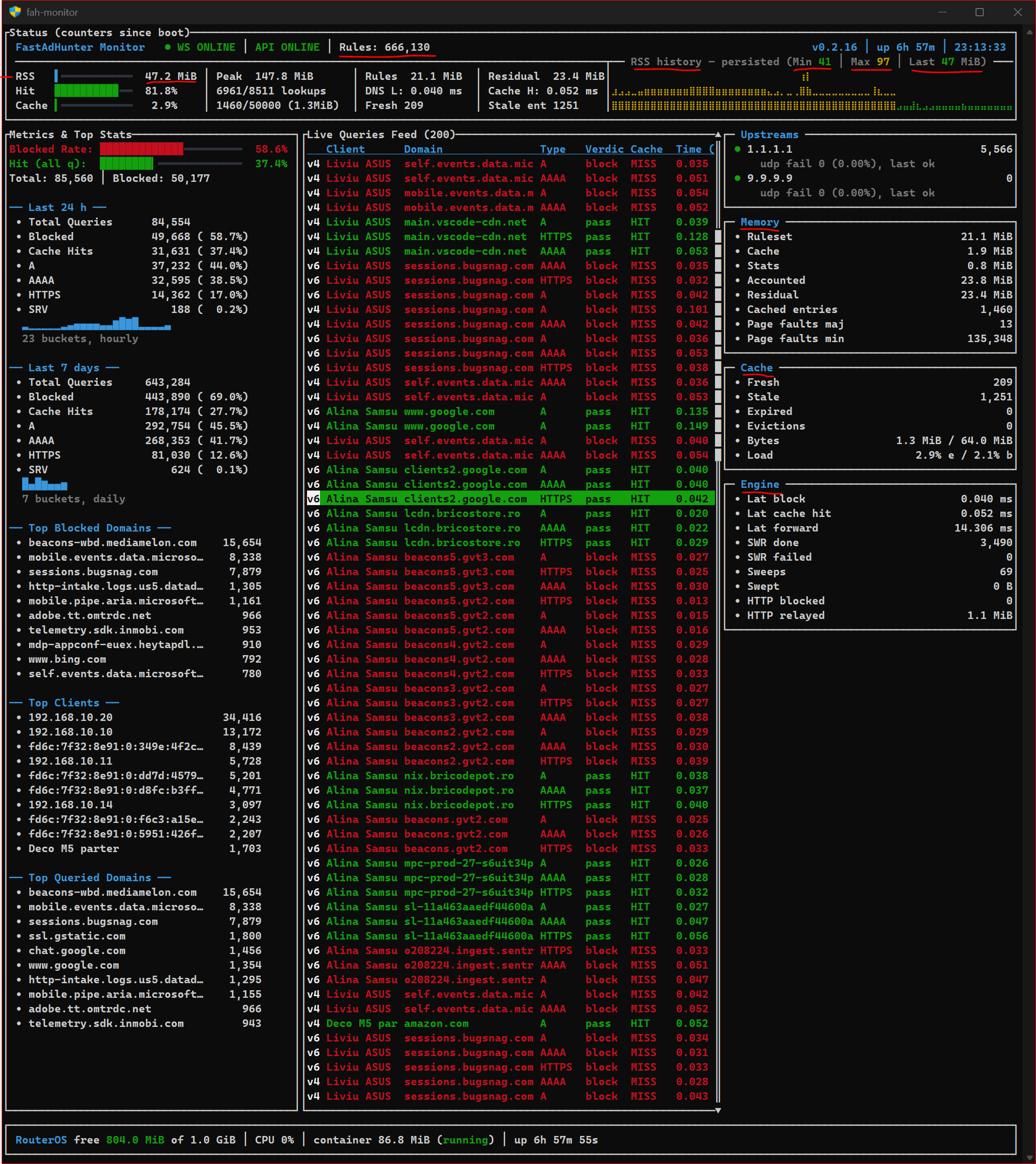The width and height of the screenshot is (1036, 1164).
Task: Click the scroll-down arrow of Live Queries Feed
Action: 718,1110
